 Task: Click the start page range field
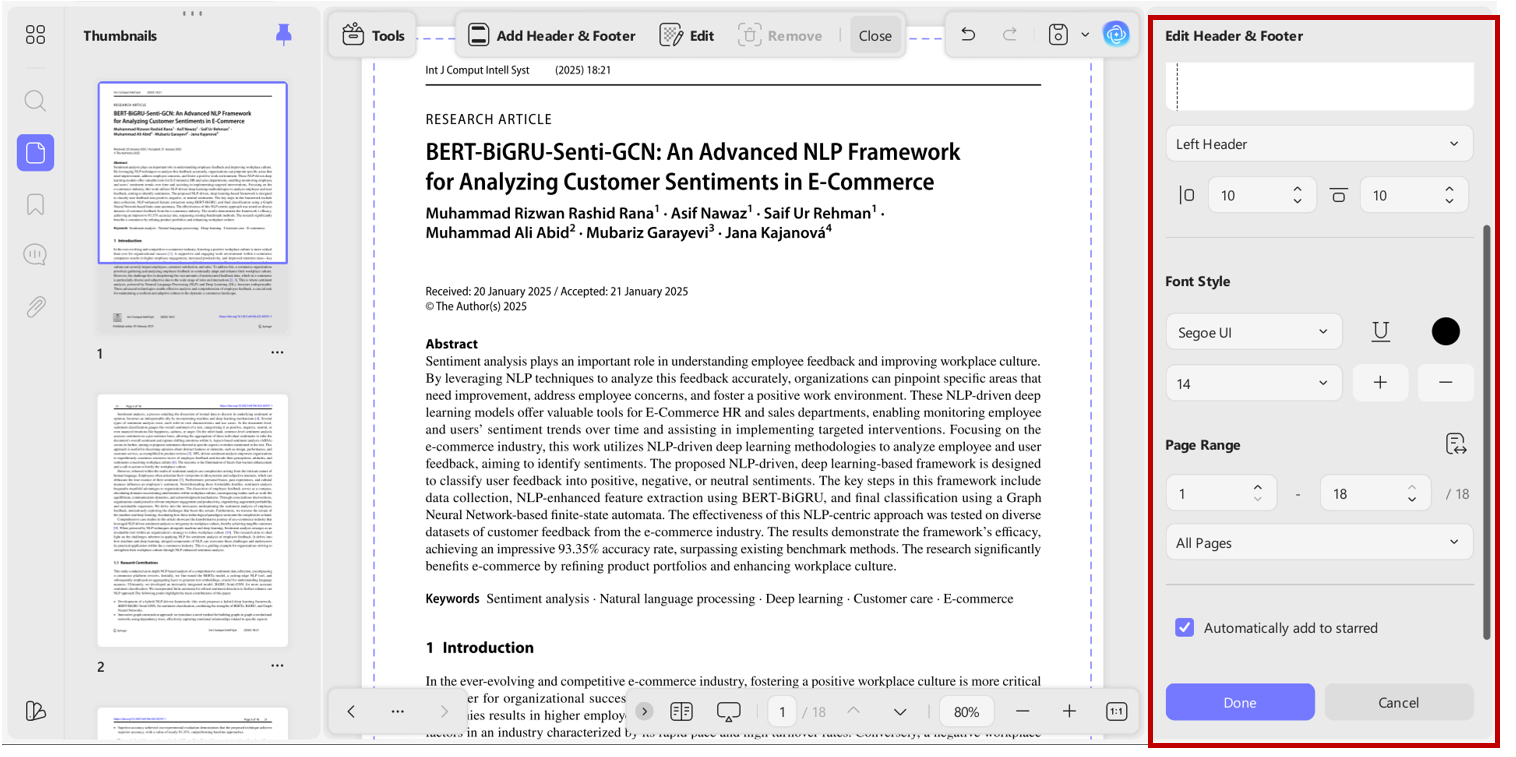[1221, 493]
